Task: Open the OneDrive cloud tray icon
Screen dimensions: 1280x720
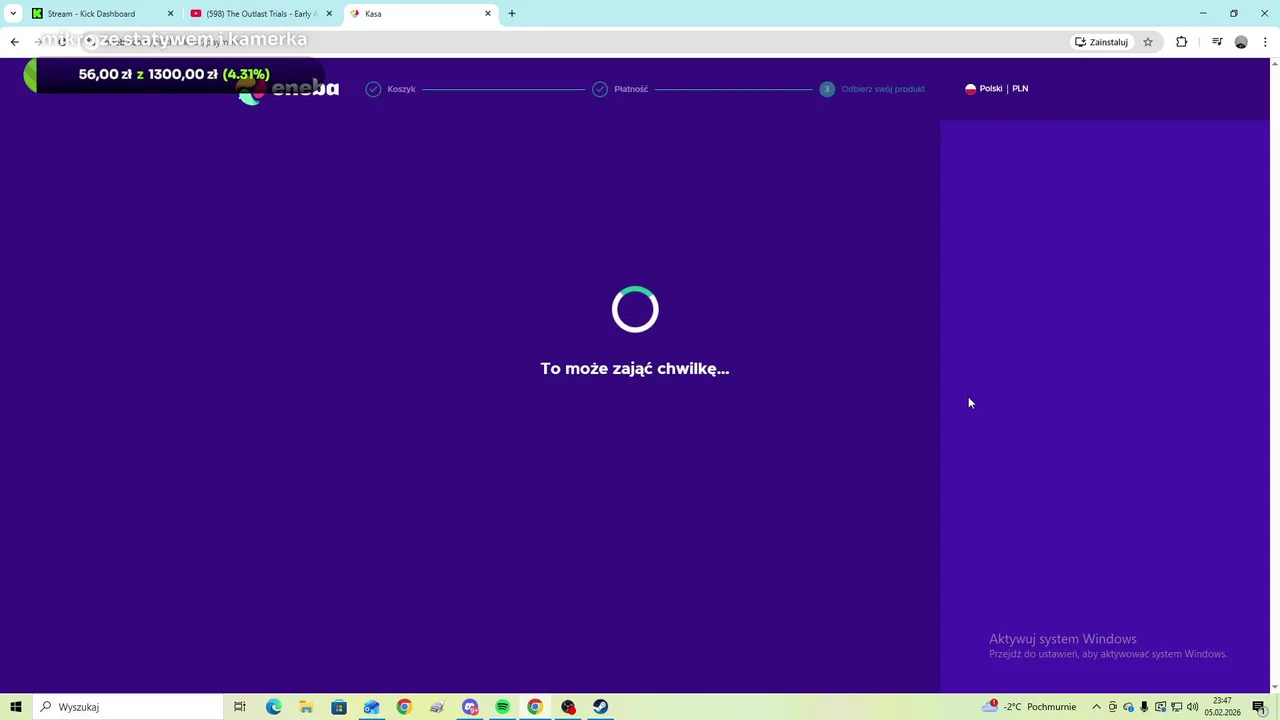Action: (x=1128, y=707)
